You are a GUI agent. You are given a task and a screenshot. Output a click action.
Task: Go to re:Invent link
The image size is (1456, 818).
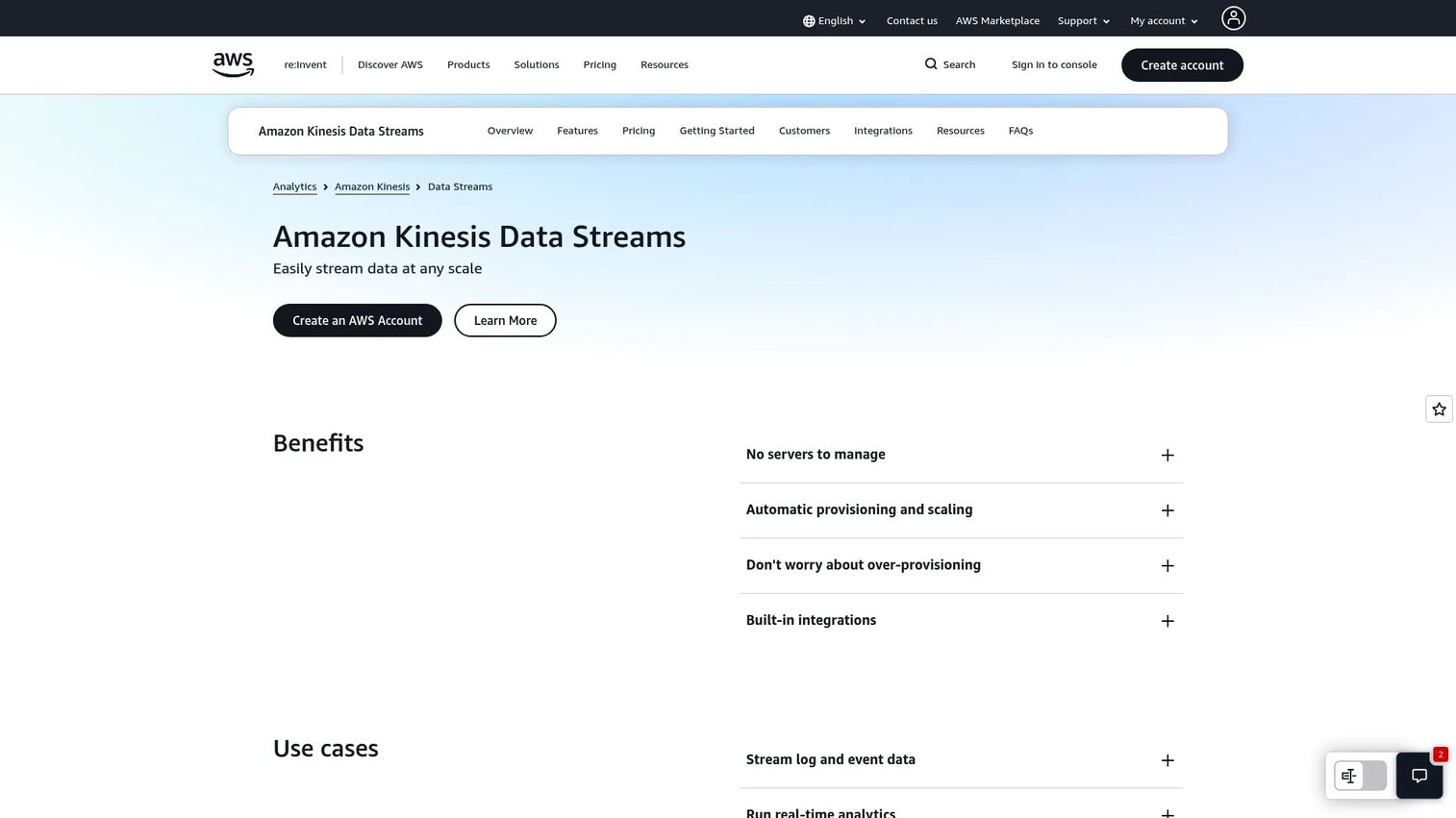pyautogui.click(x=305, y=65)
